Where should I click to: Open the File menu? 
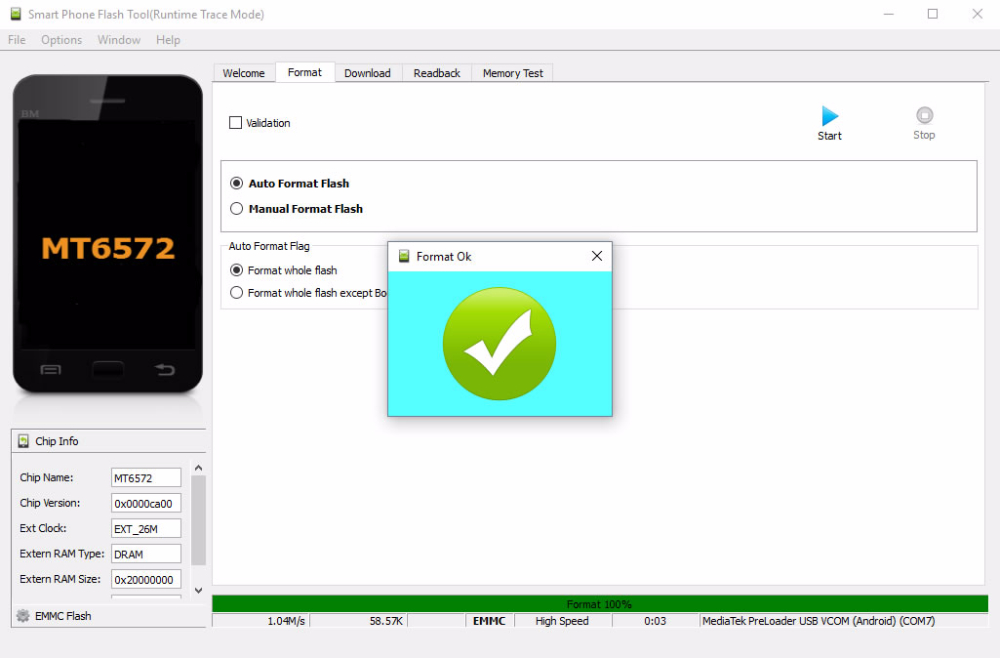tap(17, 40)
